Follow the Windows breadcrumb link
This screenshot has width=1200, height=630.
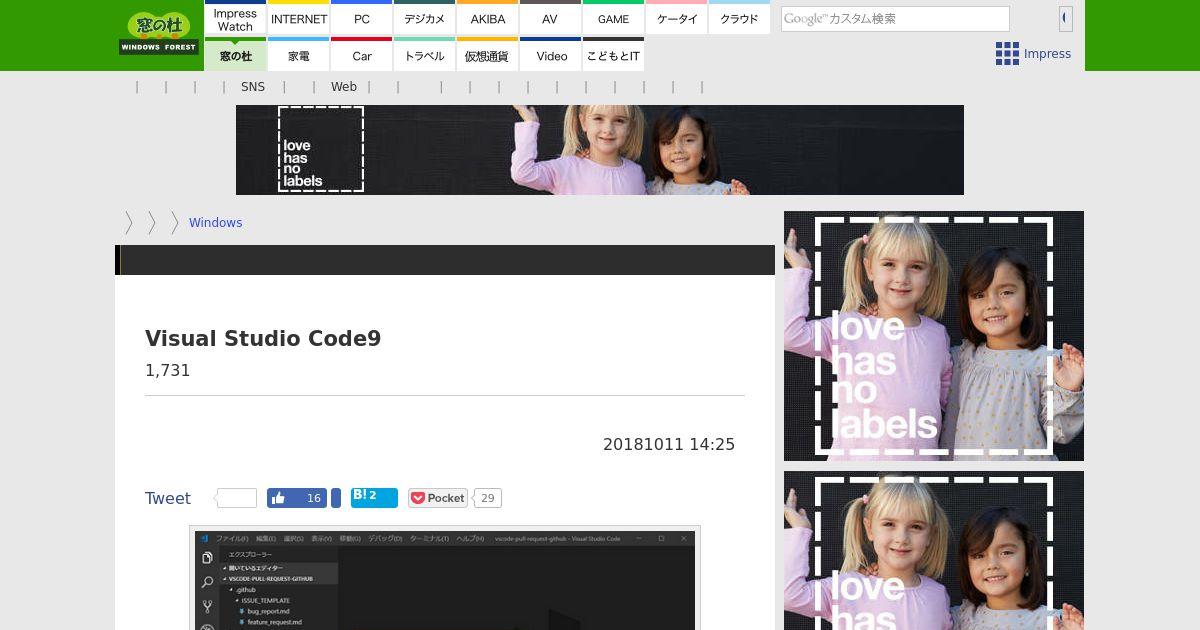click(x=216, y=223)
